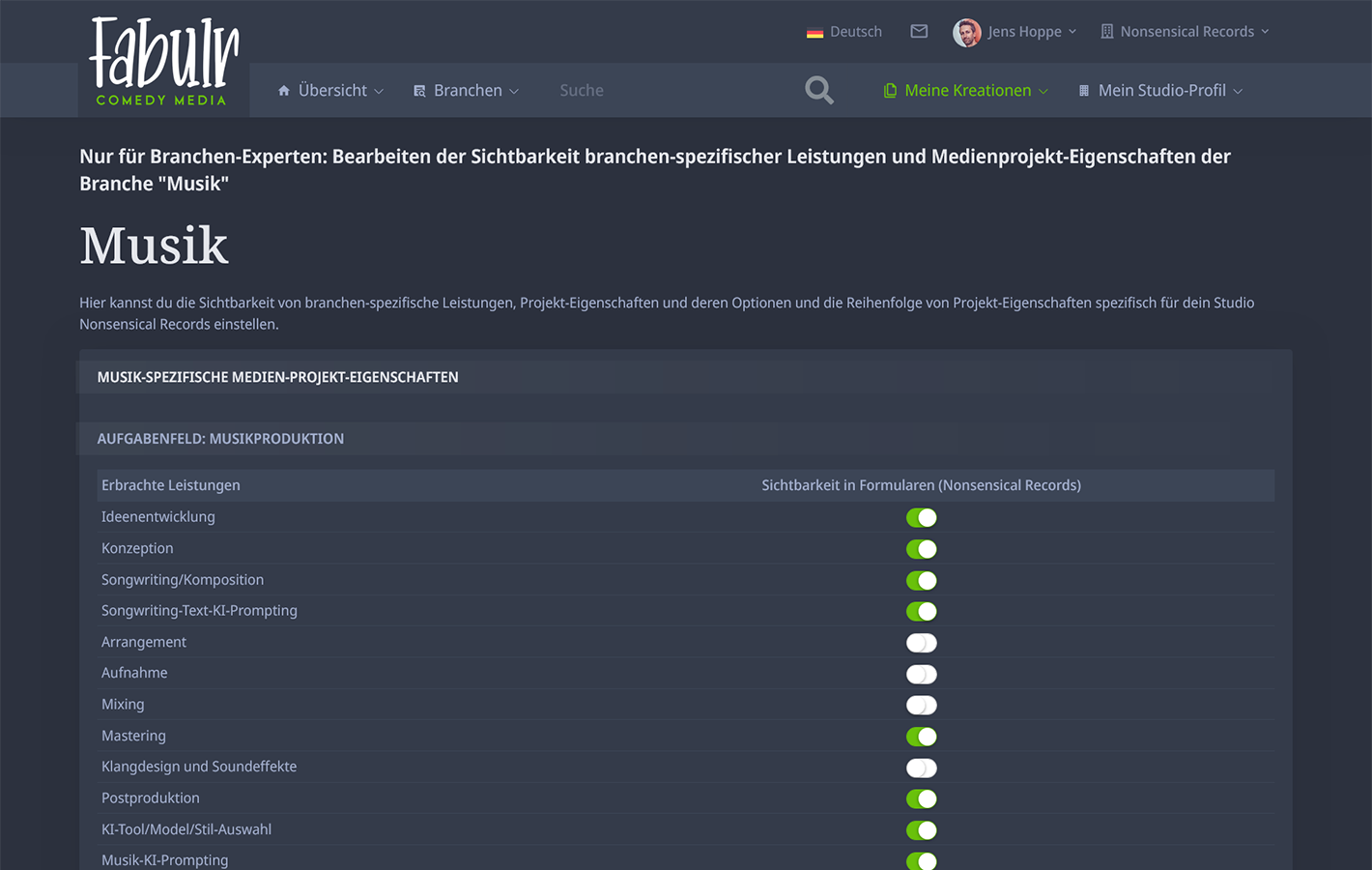1372x870 pixels.
Task: Enable visibility for Arrangement
Action: (x=922, y=642)
